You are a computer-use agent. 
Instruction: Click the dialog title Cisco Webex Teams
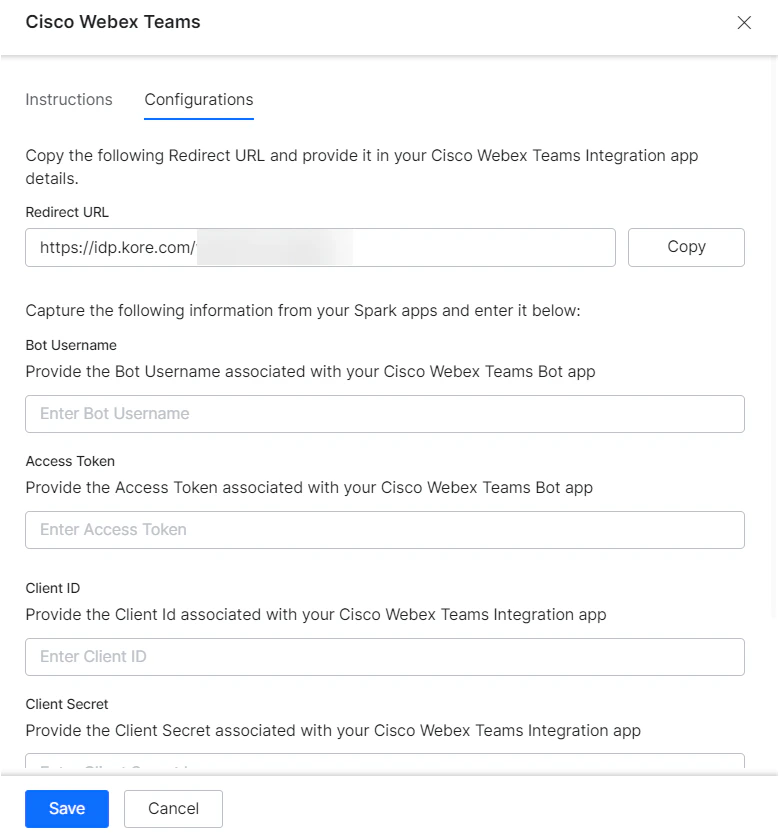pos(113,21)
